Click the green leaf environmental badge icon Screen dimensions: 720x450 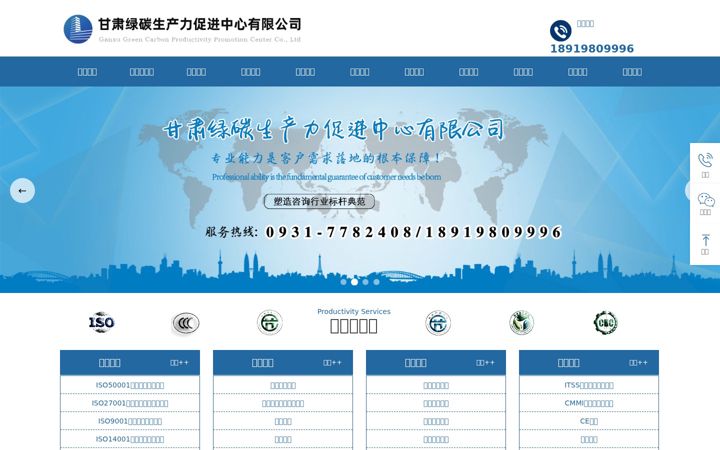pos(522,322)
